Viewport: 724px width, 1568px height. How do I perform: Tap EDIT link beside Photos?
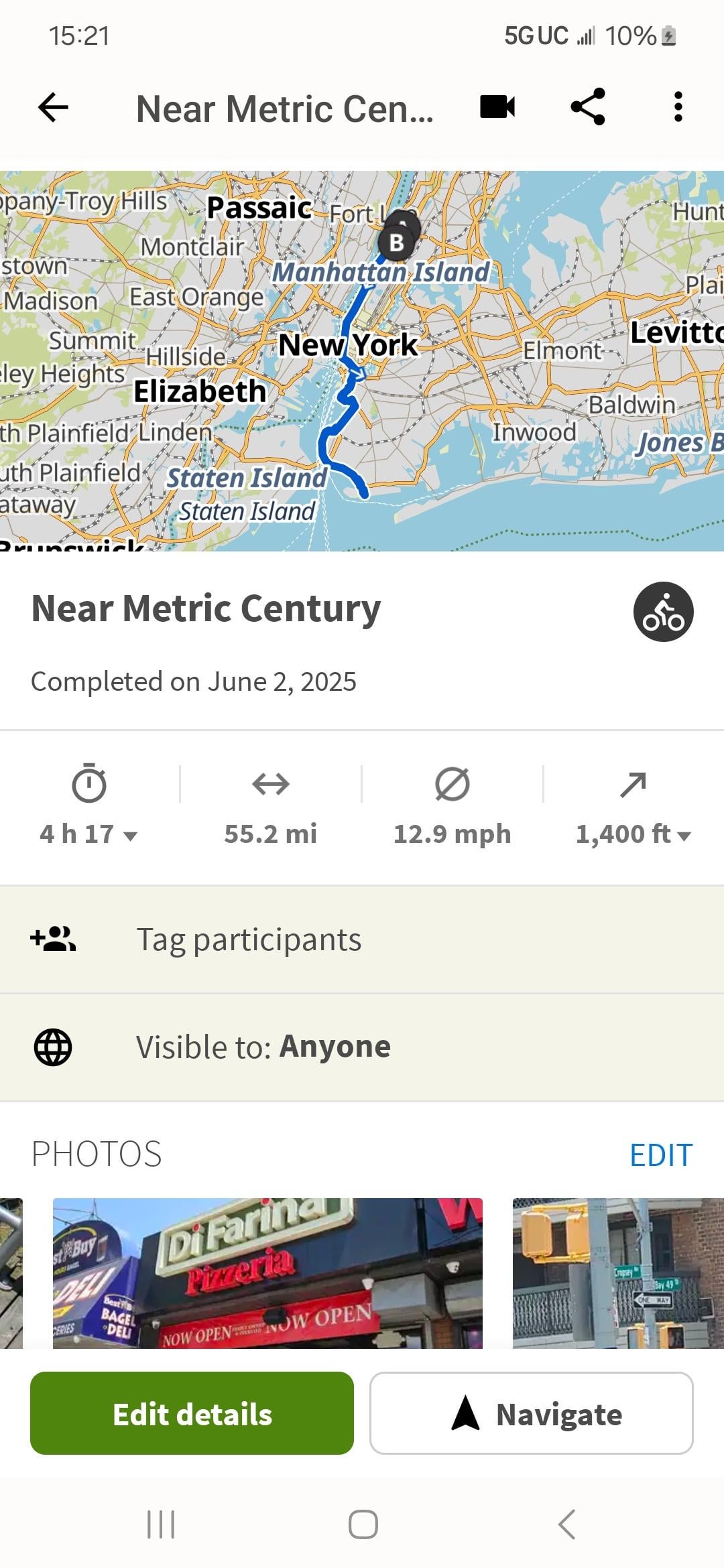[660, 1155]
